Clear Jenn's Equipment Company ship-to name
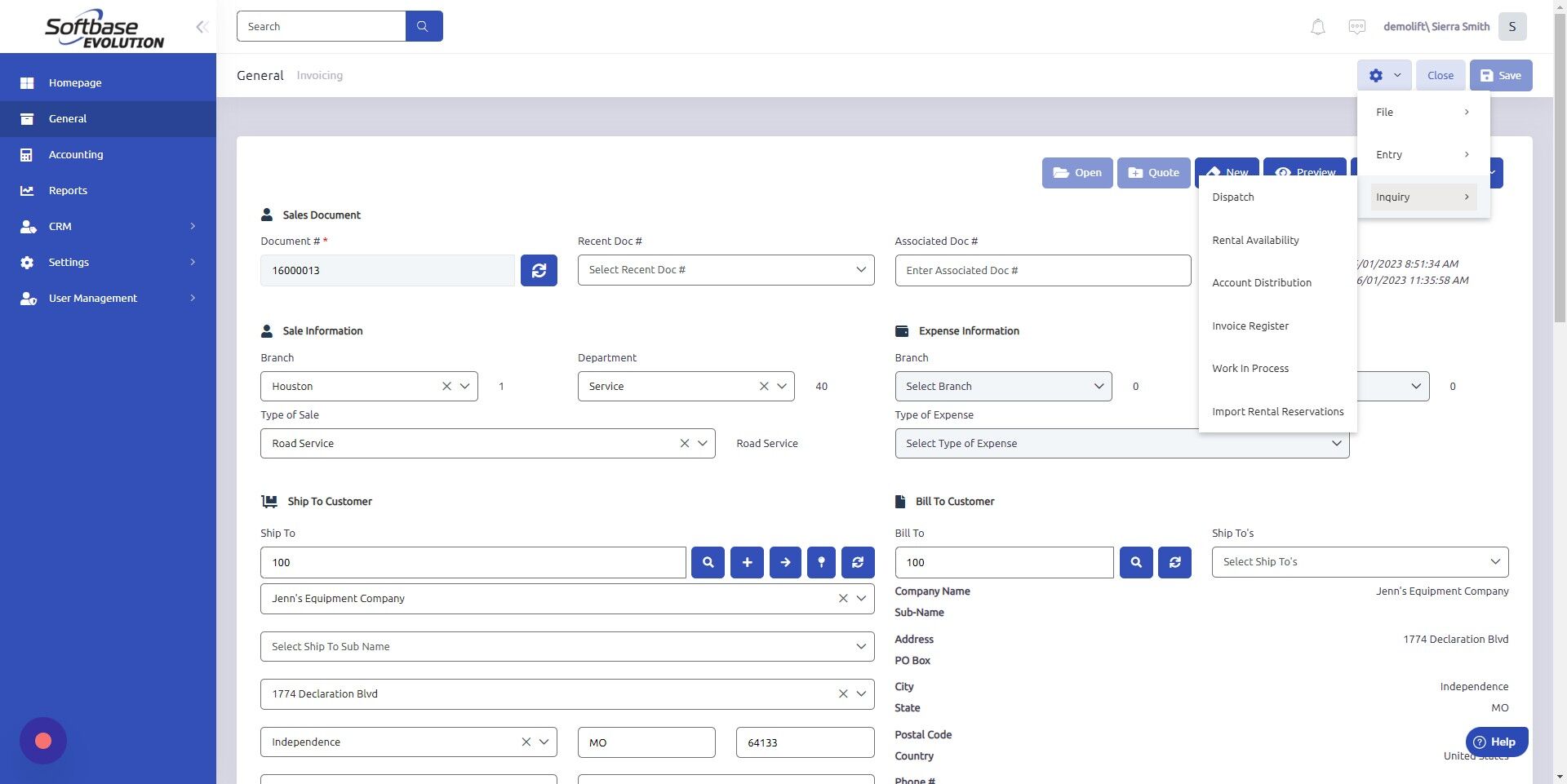The height and width of the screenshot is (784, 1567). click(843, 598)
